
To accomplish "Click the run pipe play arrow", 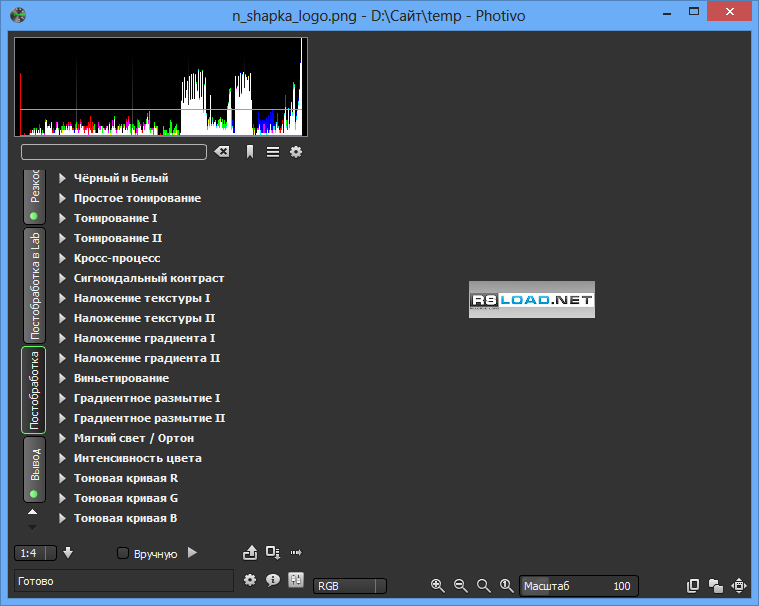I will coord(192,553).
